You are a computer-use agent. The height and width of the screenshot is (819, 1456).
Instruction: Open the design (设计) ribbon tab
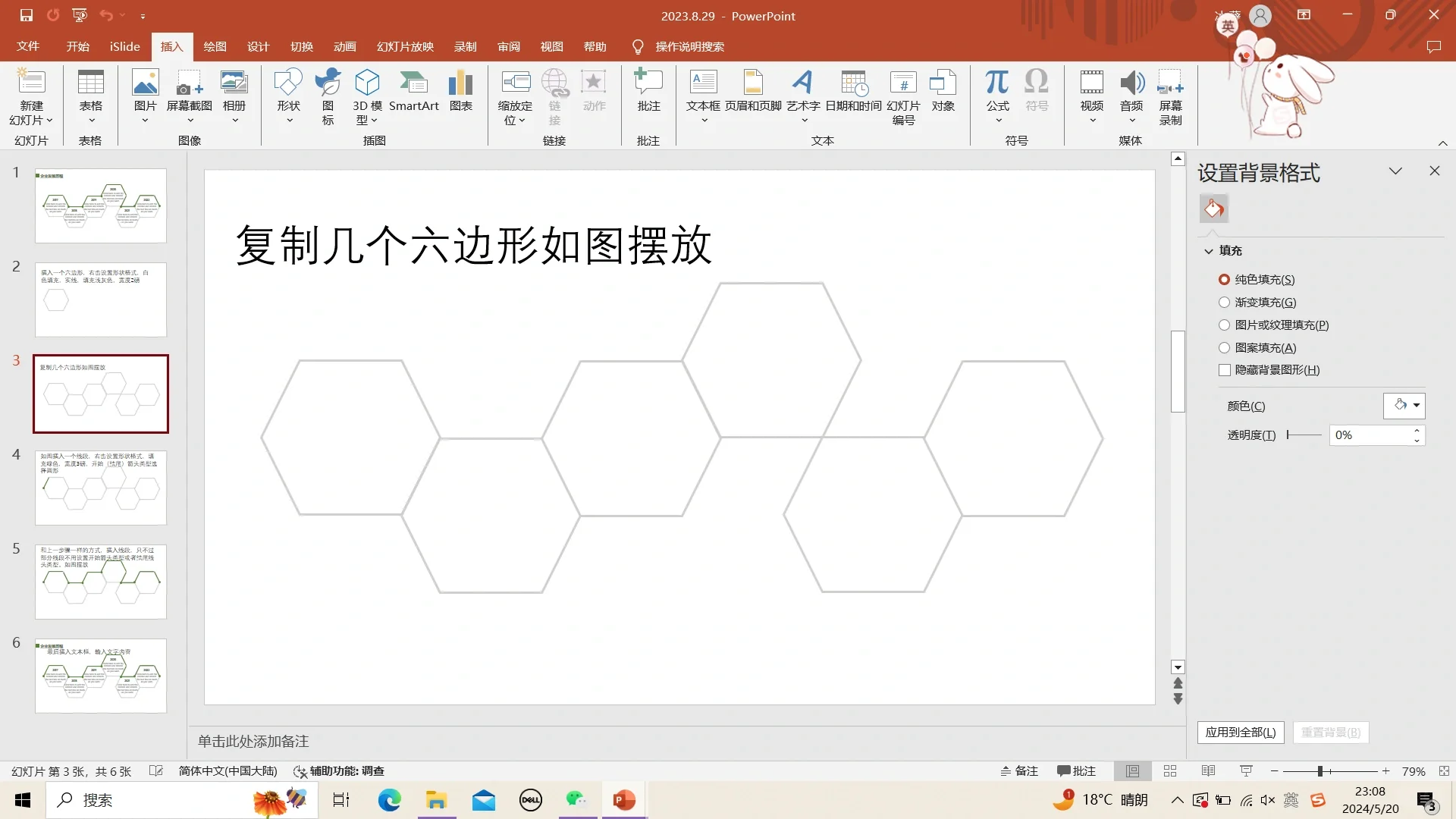point(258,47)
